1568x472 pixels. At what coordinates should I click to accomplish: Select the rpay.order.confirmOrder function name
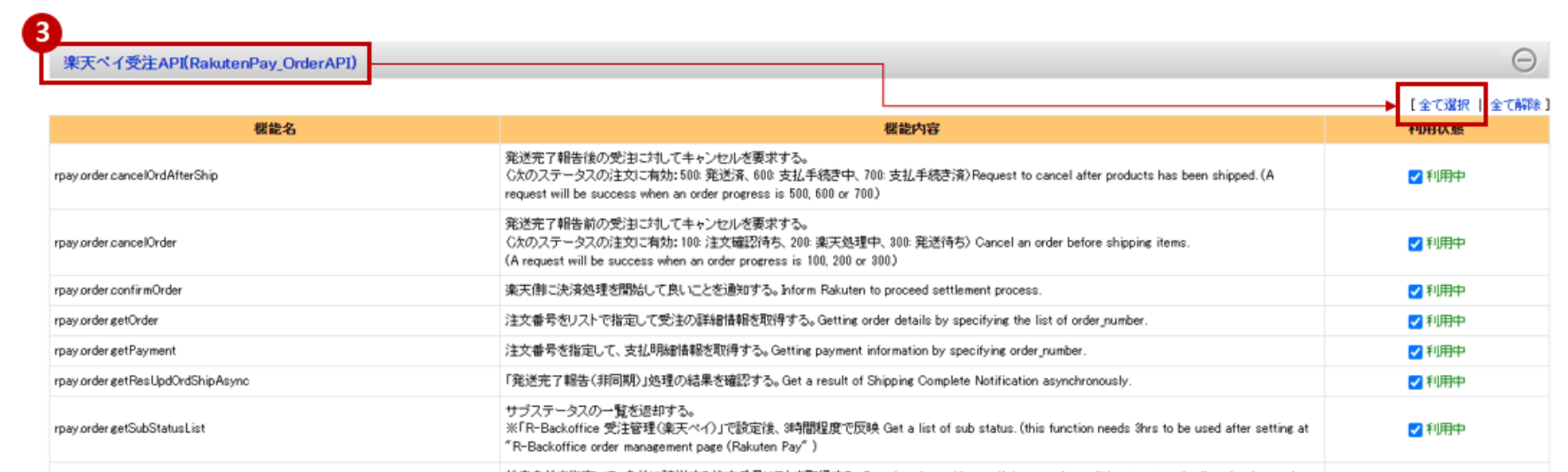pyautogui.click(x=118, y=290)
